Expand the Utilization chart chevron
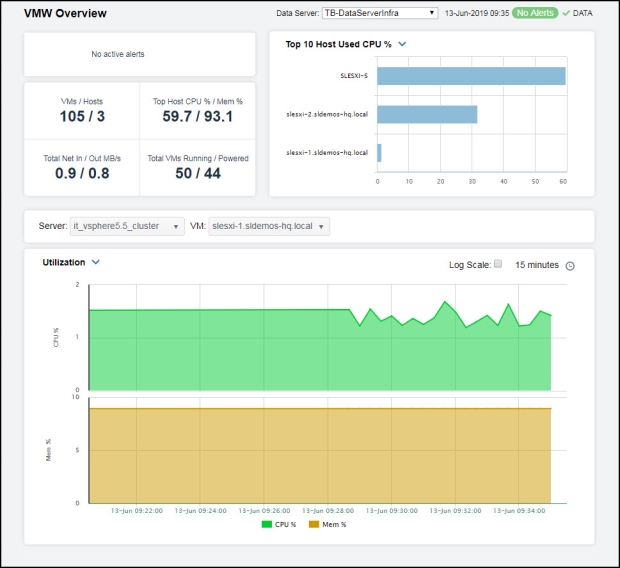The image size is (620, 568). pos(96,262)
